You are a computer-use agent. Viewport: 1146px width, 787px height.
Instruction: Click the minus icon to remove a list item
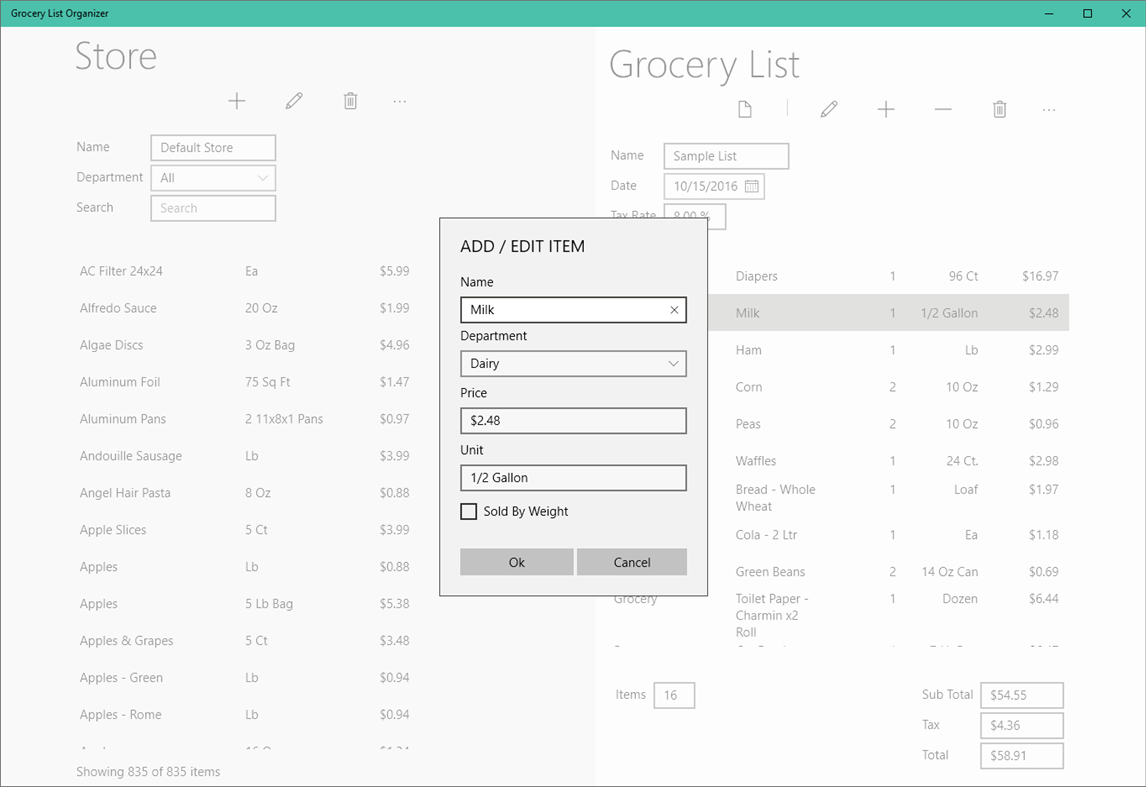pos(942,109)
